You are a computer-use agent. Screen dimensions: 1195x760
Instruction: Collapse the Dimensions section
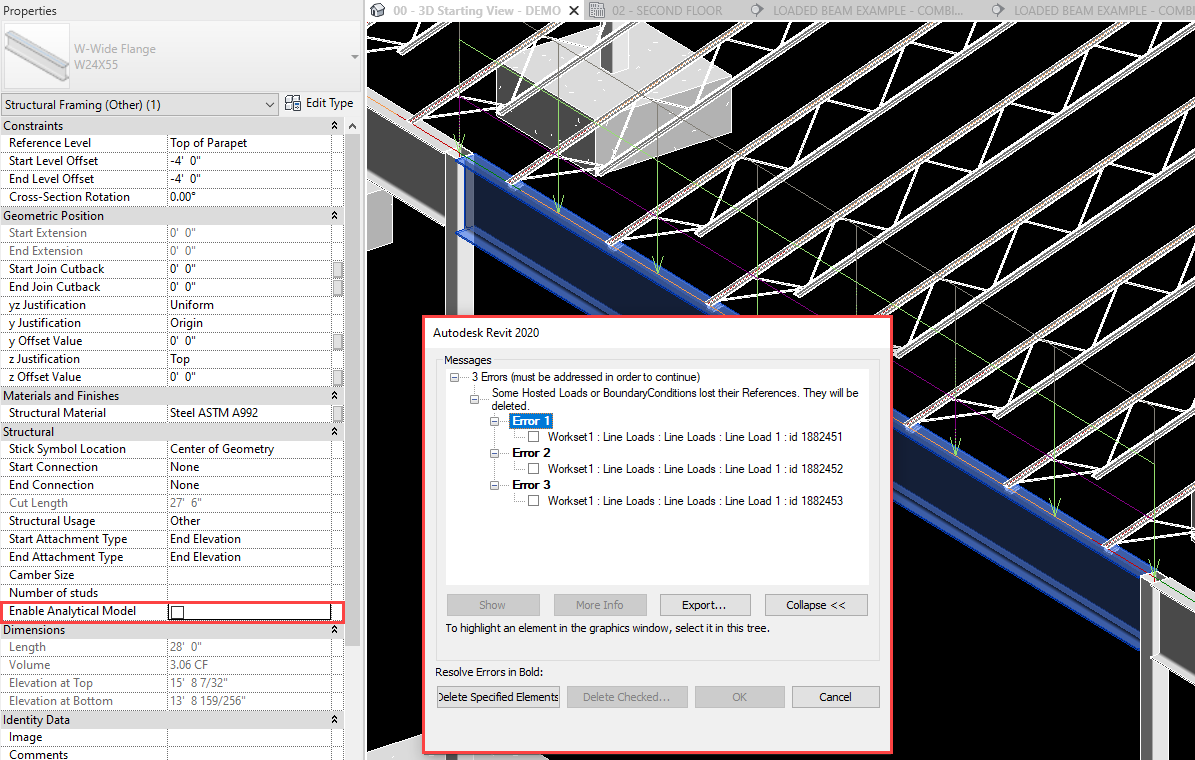tap(334, 630)
